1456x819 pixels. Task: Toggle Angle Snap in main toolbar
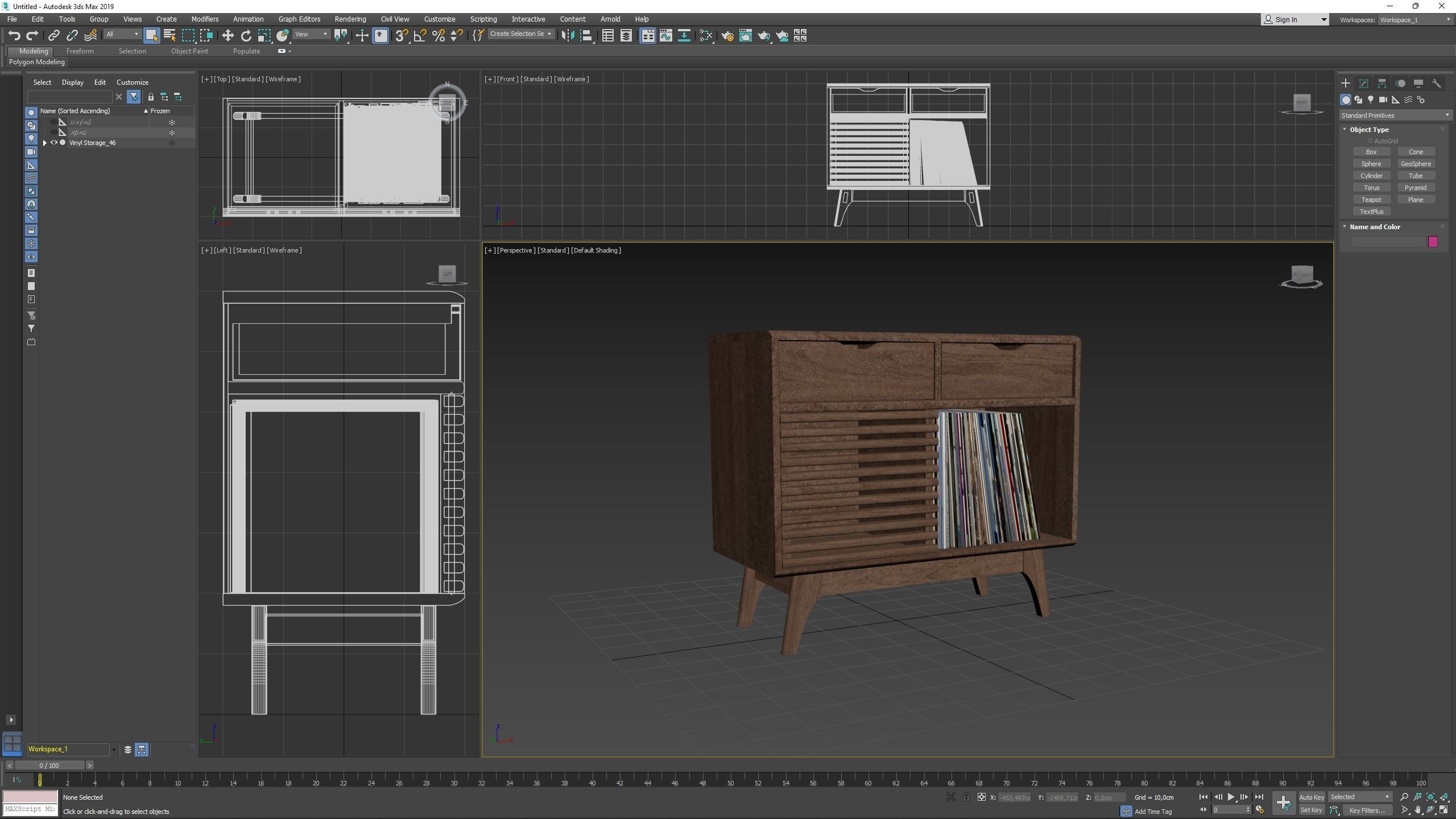coord(420,36)
